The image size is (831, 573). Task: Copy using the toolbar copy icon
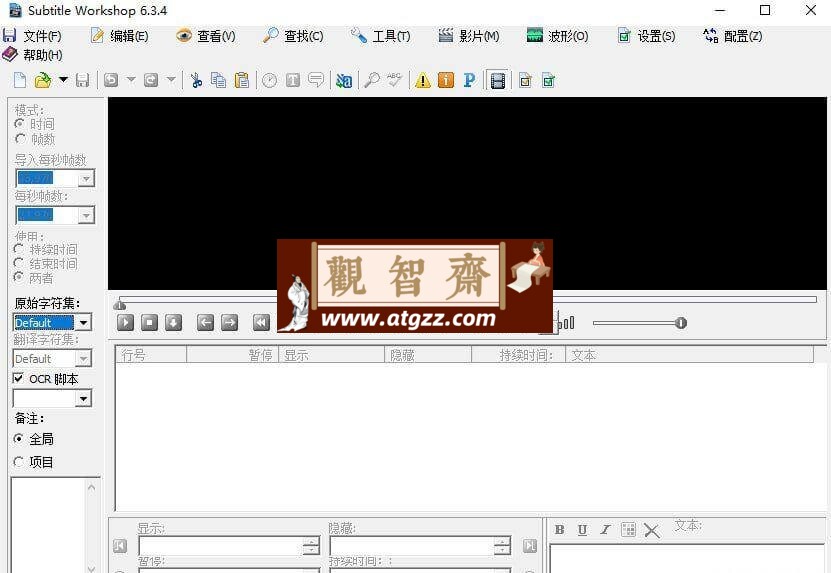coord(218,81)
